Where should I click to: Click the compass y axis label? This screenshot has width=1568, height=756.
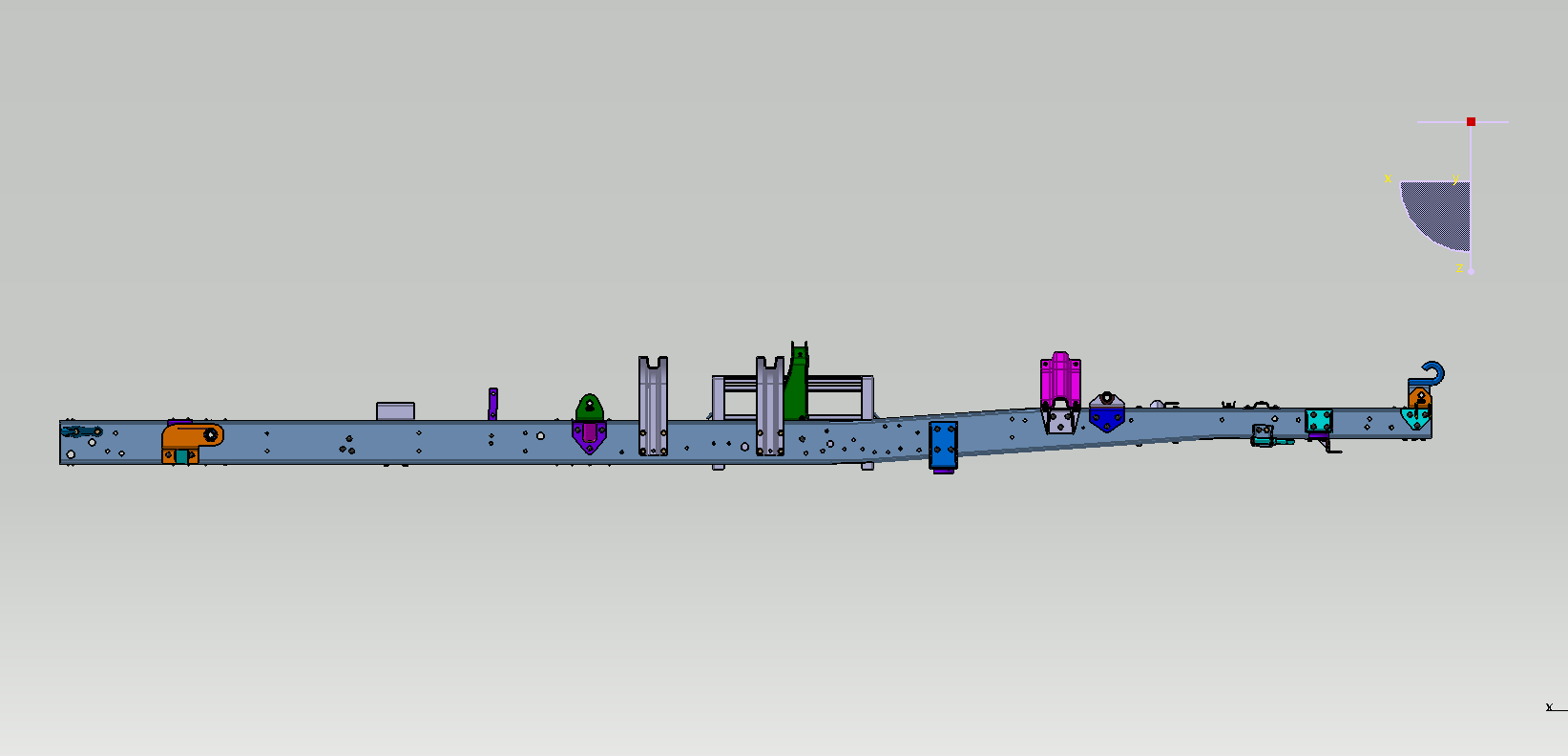(x=1454, y=179)
